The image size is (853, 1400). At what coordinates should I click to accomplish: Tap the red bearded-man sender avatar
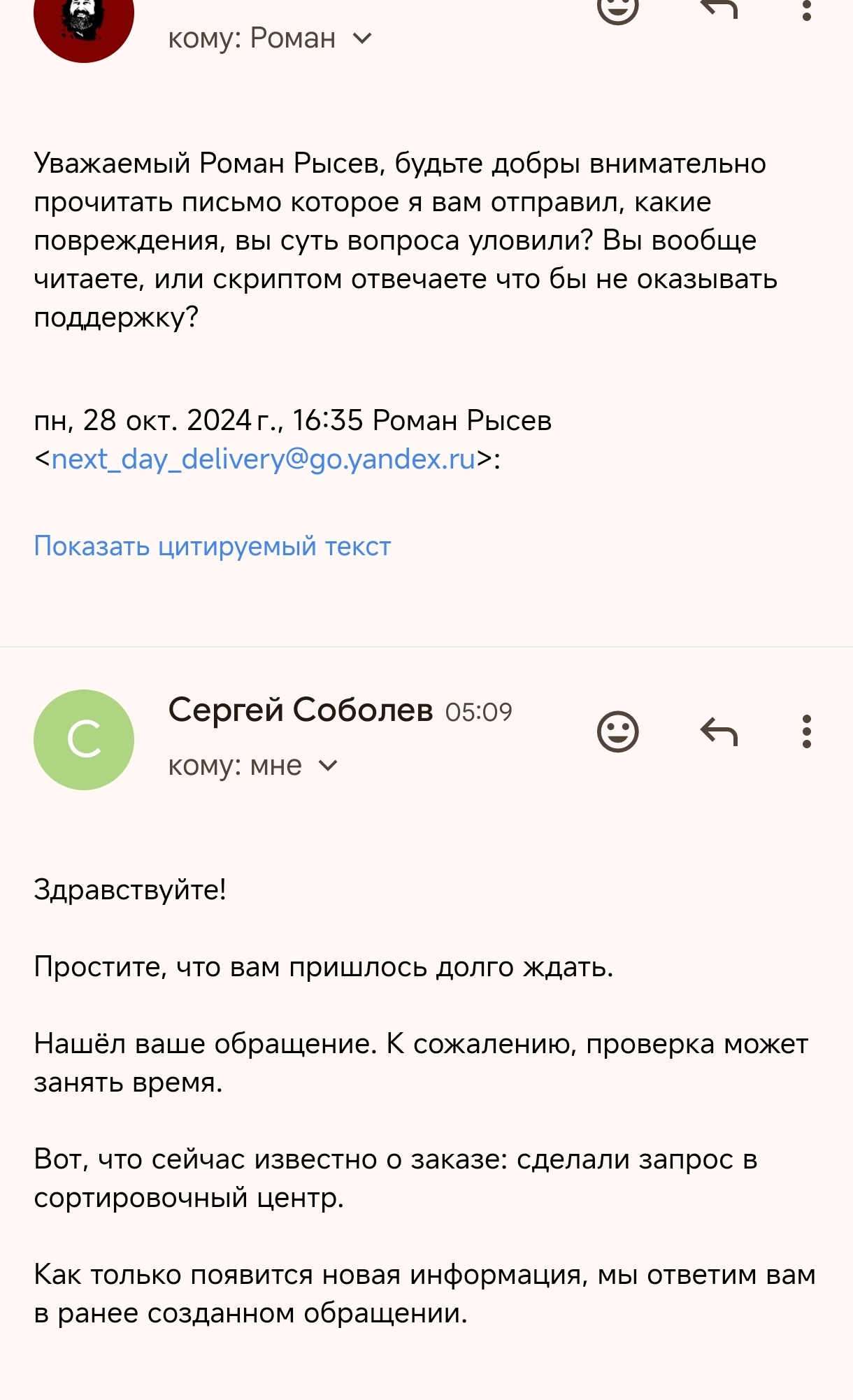pos(84,21)
